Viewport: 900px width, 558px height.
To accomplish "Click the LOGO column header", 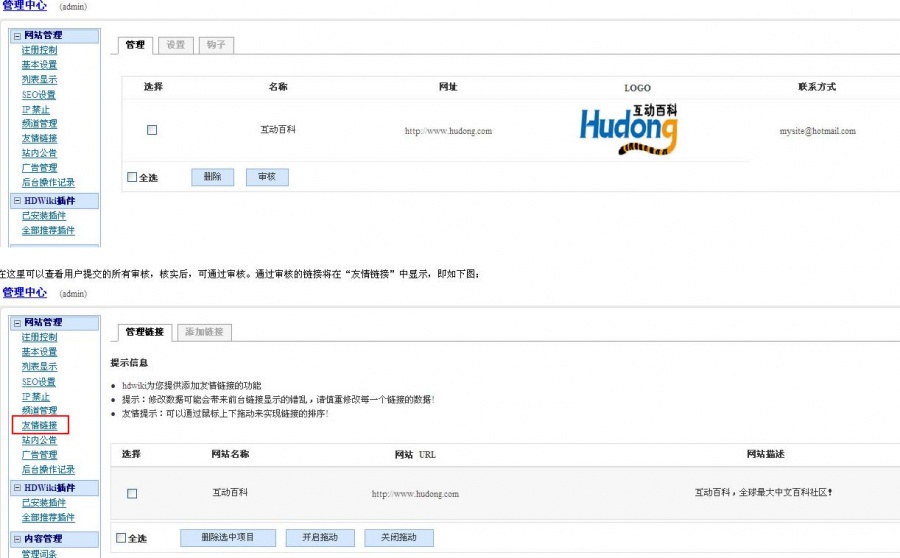I will [x=638, y=88].
